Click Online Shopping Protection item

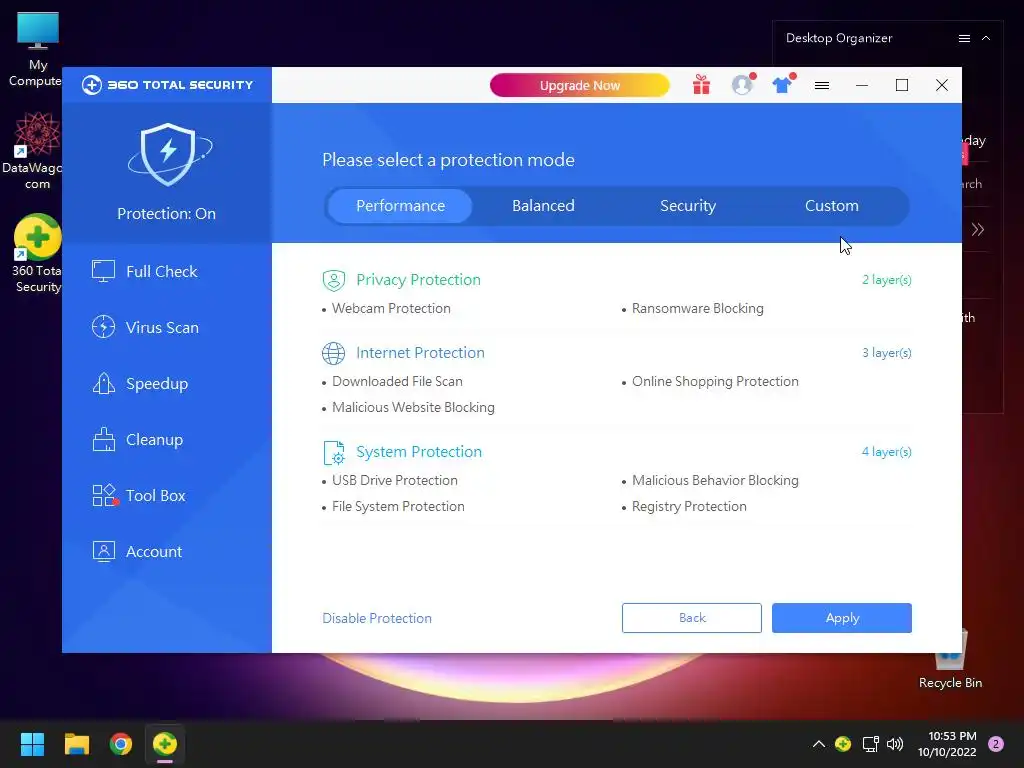[x=715, y=381]
